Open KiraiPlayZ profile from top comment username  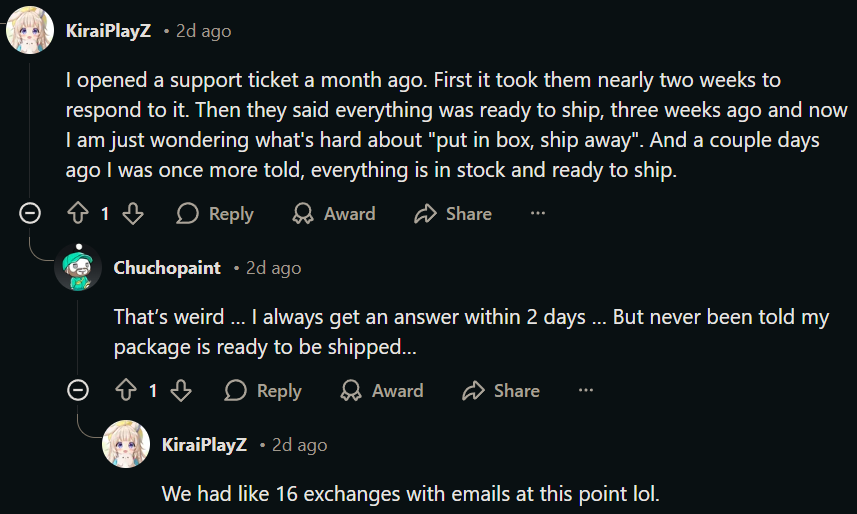pyautogui.click(x=108, y=31)
